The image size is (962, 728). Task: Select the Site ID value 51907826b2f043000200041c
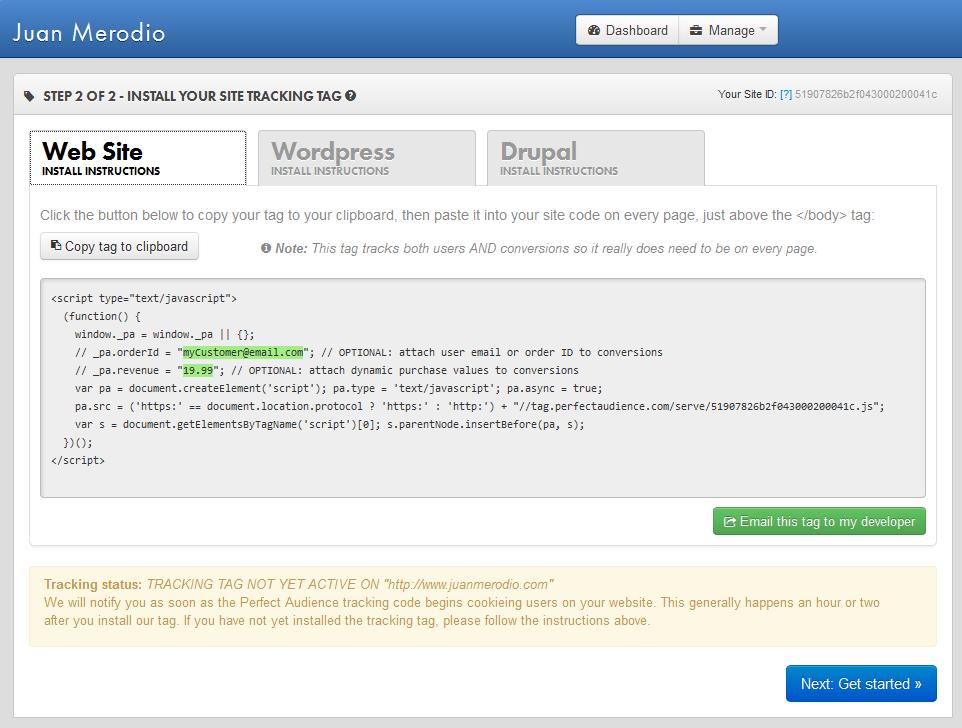coord(866,94)
